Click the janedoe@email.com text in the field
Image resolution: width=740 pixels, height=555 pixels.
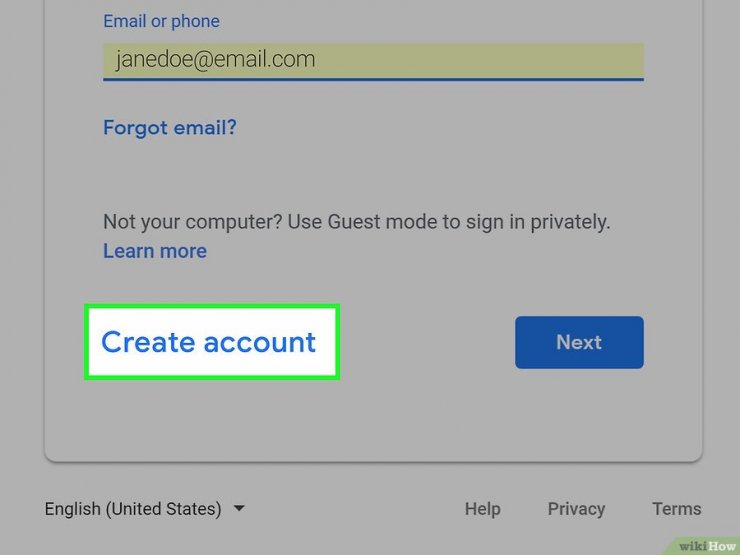[215, 59]
